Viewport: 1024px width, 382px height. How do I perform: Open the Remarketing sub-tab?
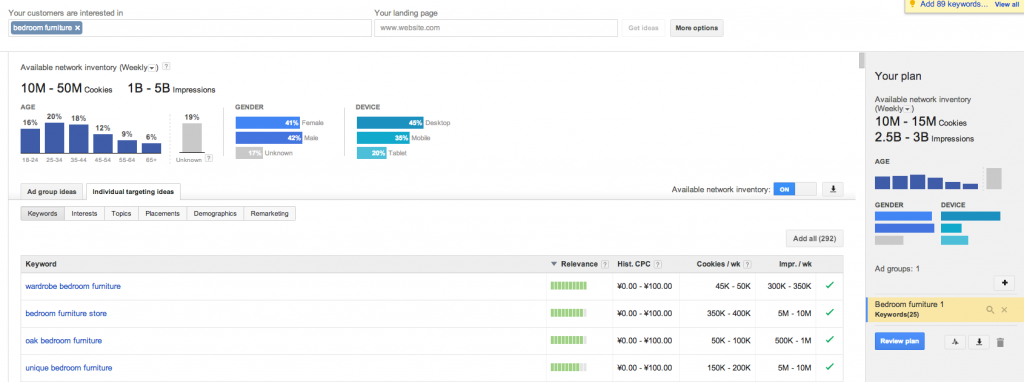(270, 214)
